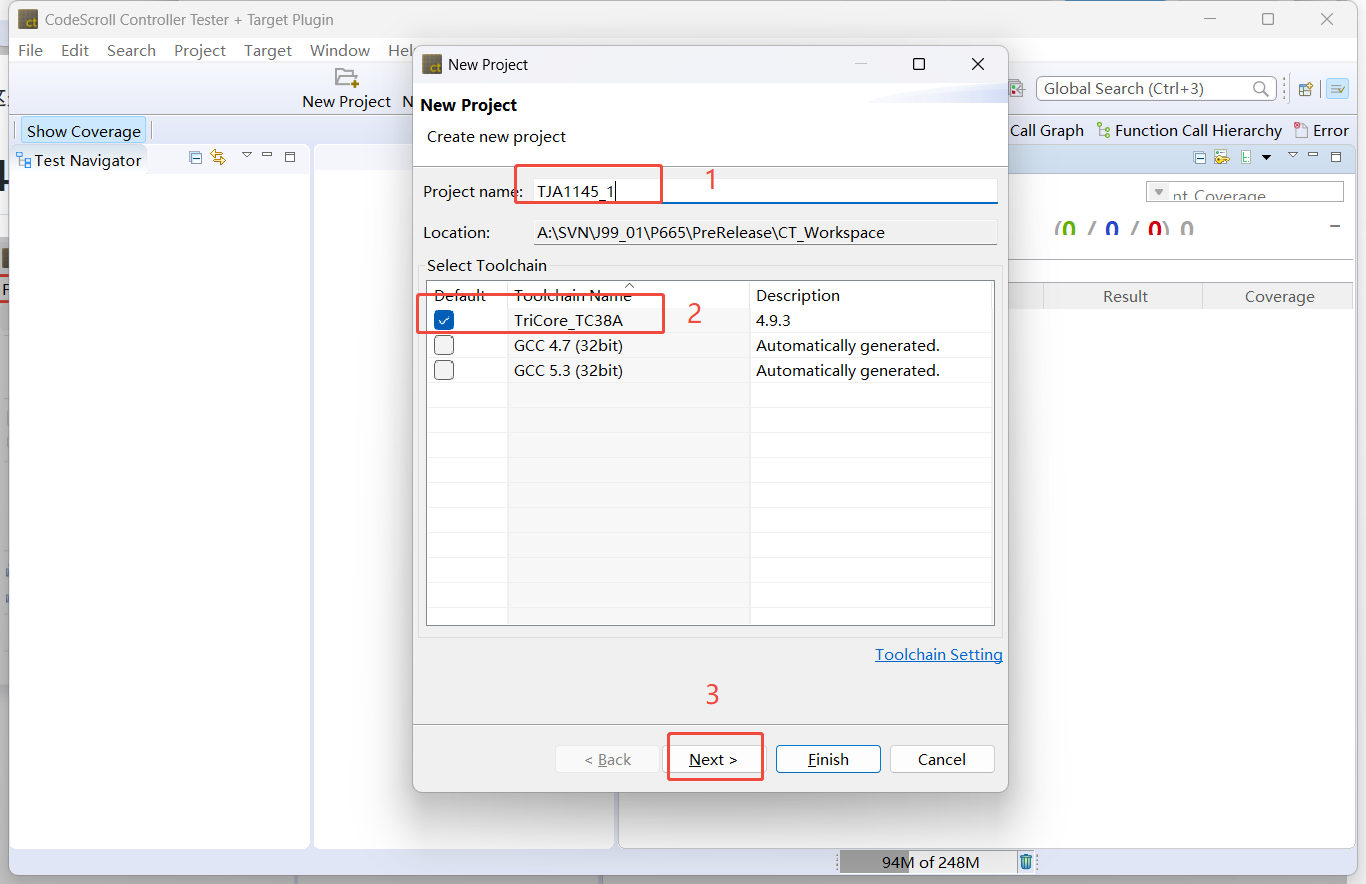
Task: Check the GCC 4.7 (32bit) checkbox
Action: [x=444, y=345]
